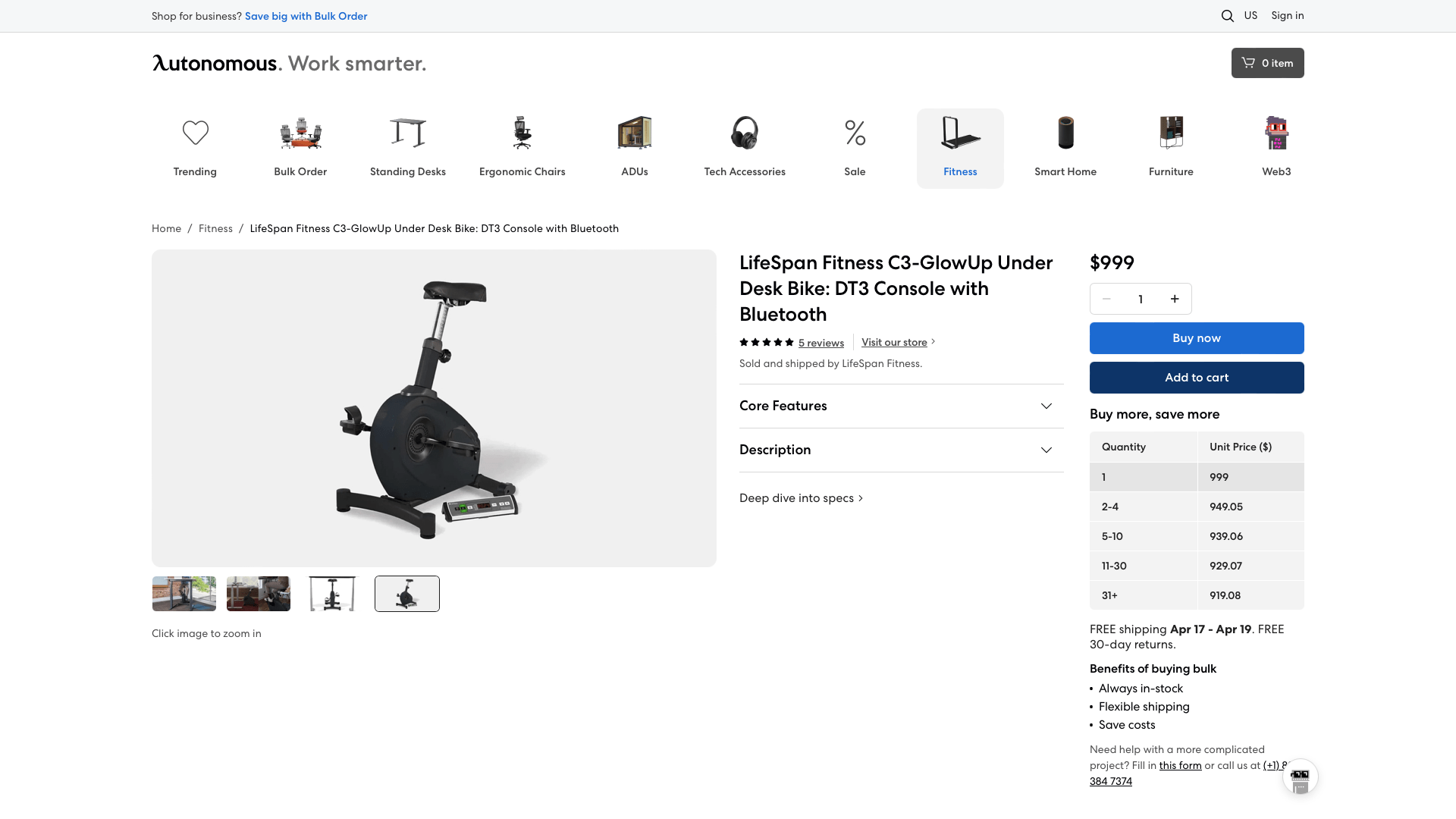This screenshot has height=819, width=1456.
Task: Click the Add to cart button
Action: [x=1197, y=378]
